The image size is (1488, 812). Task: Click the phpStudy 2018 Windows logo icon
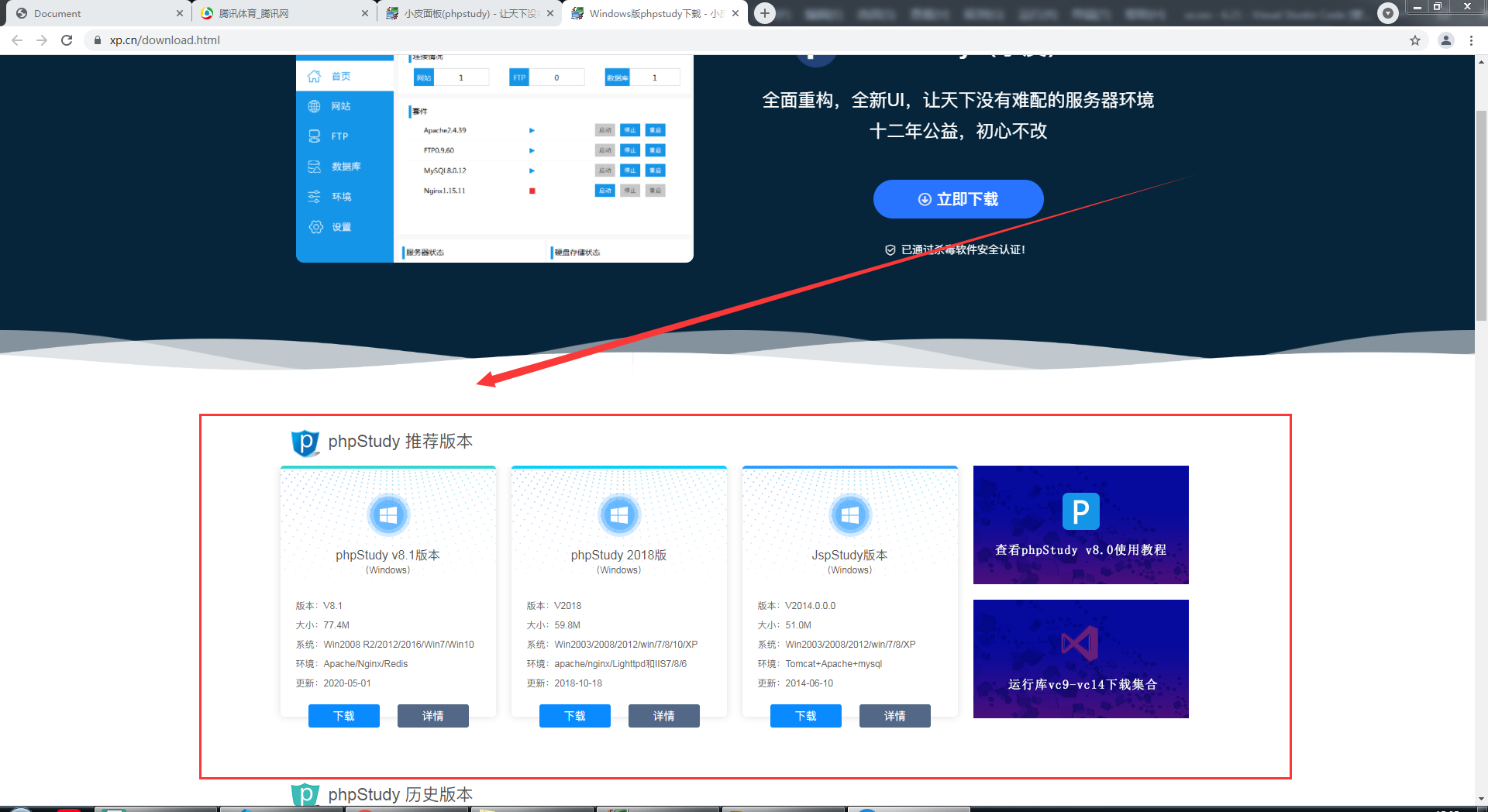[x=619, y=514]
